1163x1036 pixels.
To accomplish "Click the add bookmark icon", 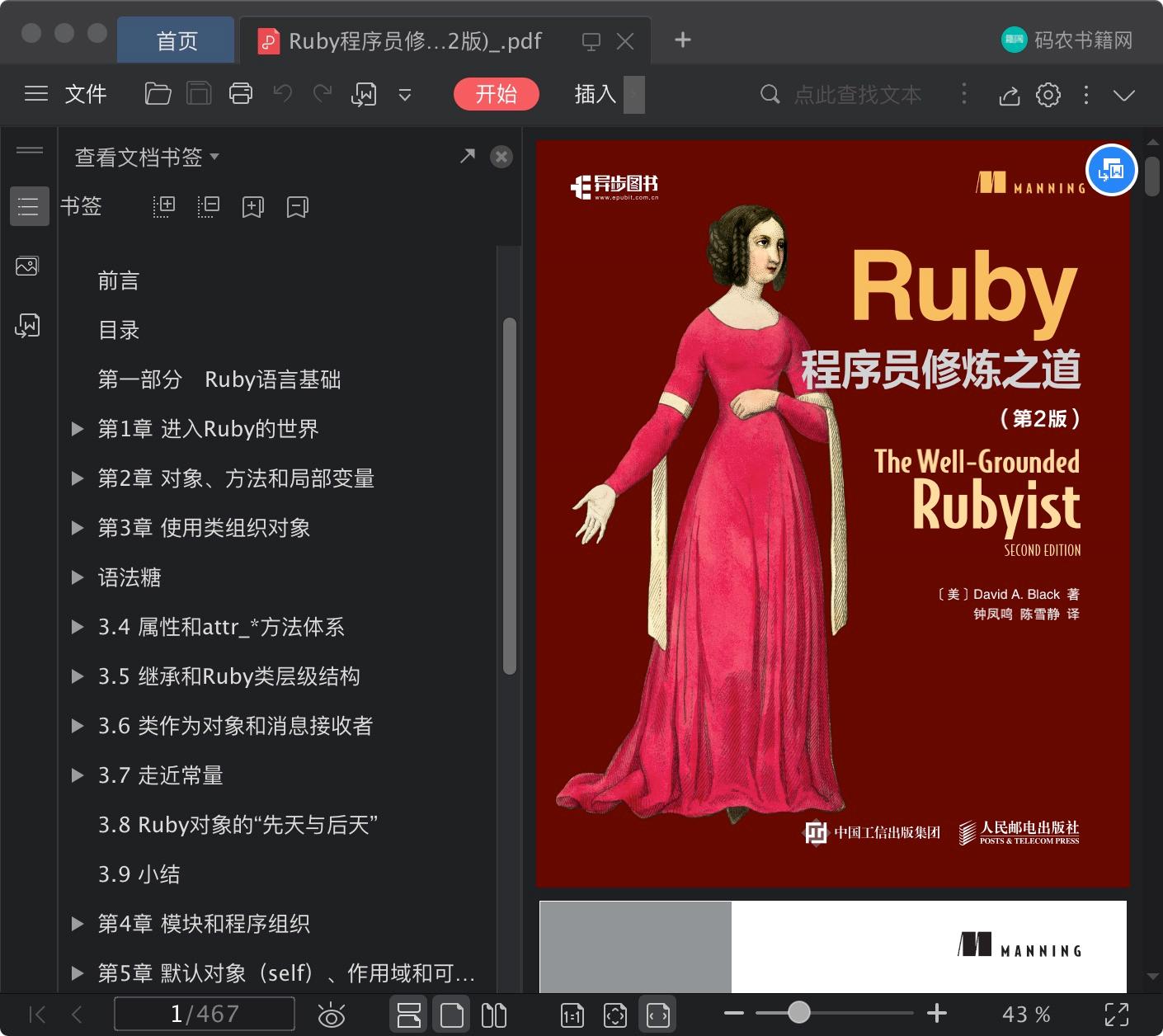I will 253,207.
